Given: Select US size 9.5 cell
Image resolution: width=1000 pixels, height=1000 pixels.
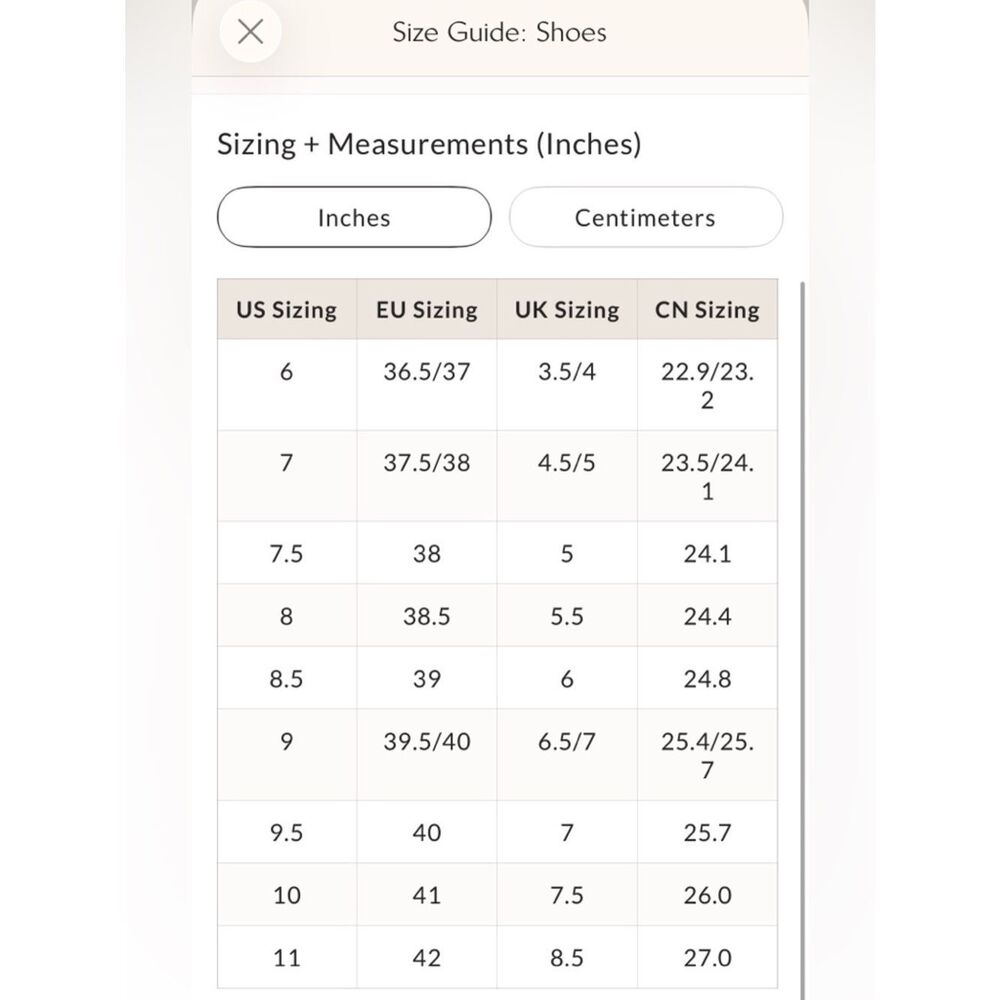Looking at the screenshot, I should tap(287, 832).
